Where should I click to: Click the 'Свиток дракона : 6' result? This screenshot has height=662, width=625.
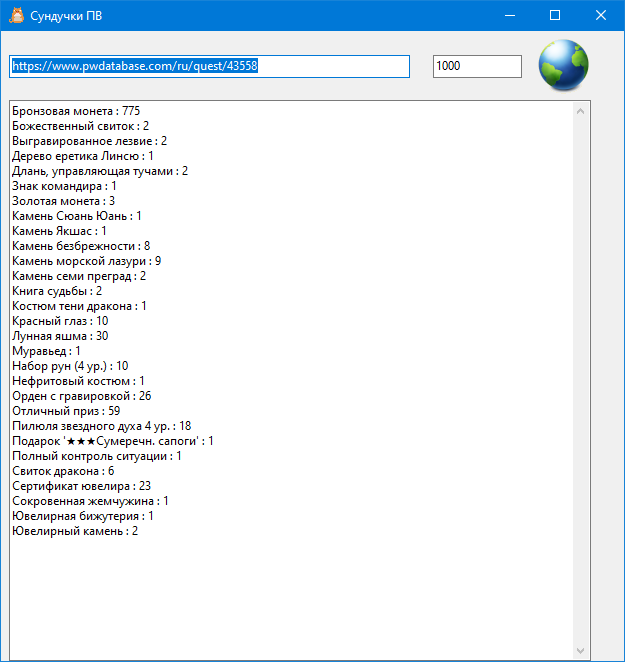63,471
